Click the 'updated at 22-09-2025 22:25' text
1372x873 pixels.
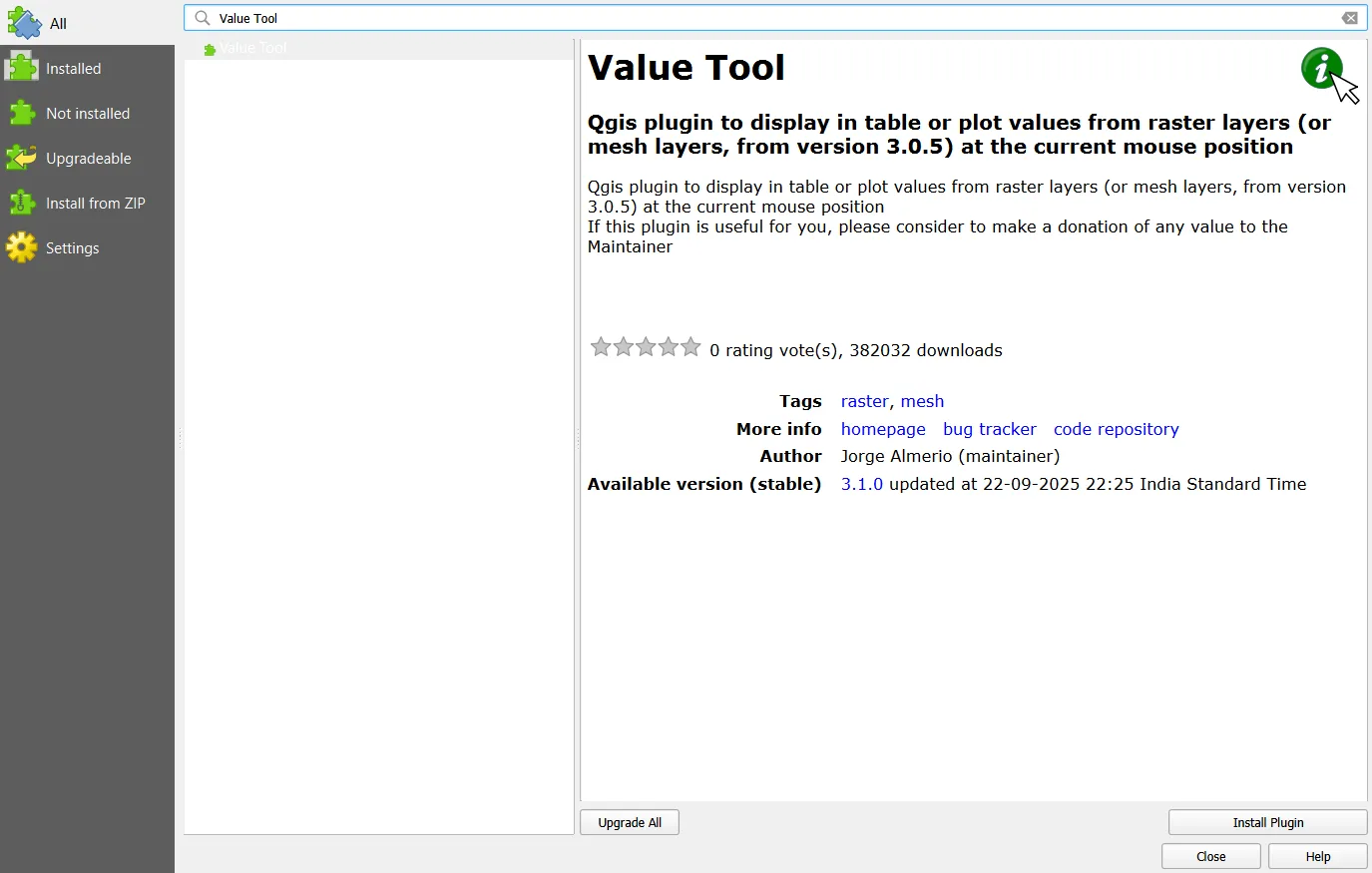click(x=1012, y=484)
